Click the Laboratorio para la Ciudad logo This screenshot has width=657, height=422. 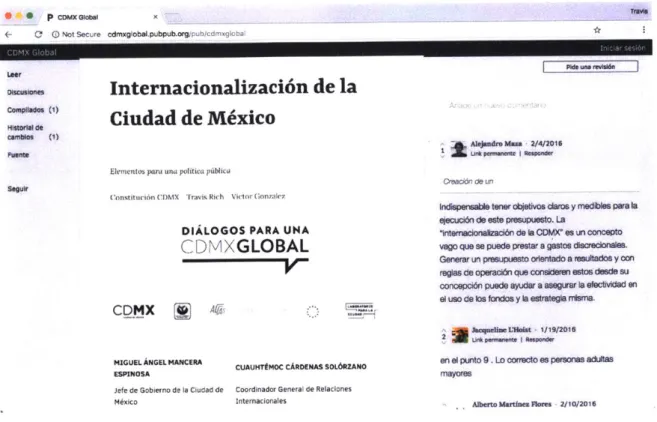360,311
